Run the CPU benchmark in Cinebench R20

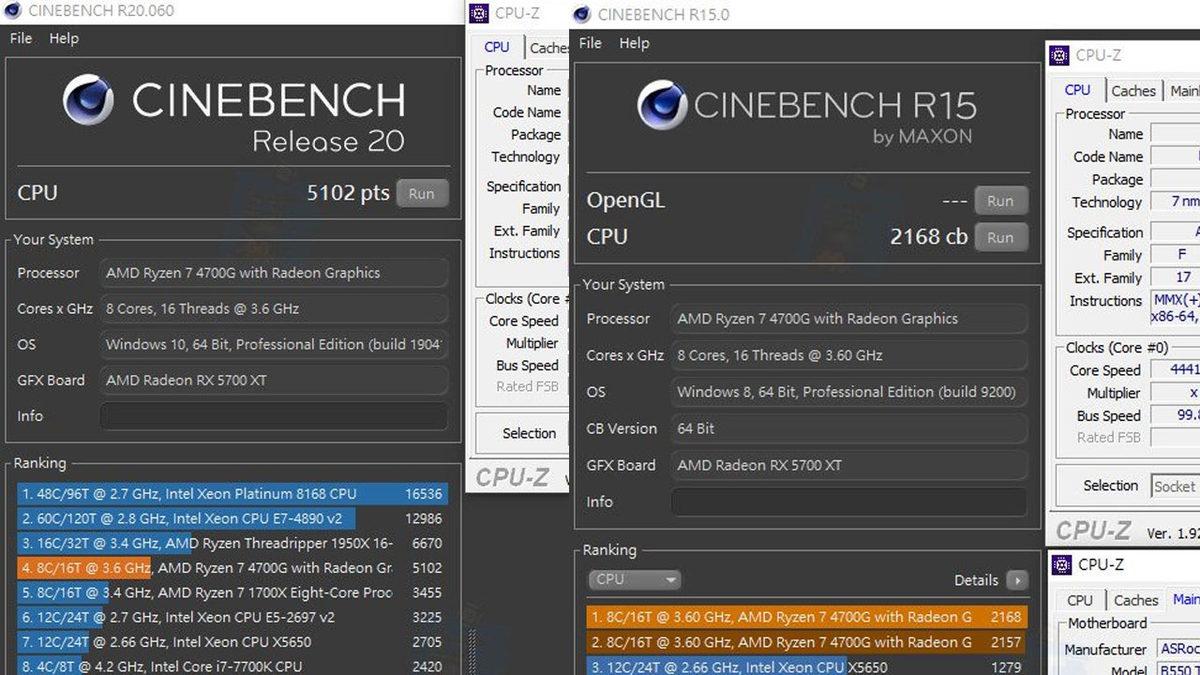tap(421, 192)
